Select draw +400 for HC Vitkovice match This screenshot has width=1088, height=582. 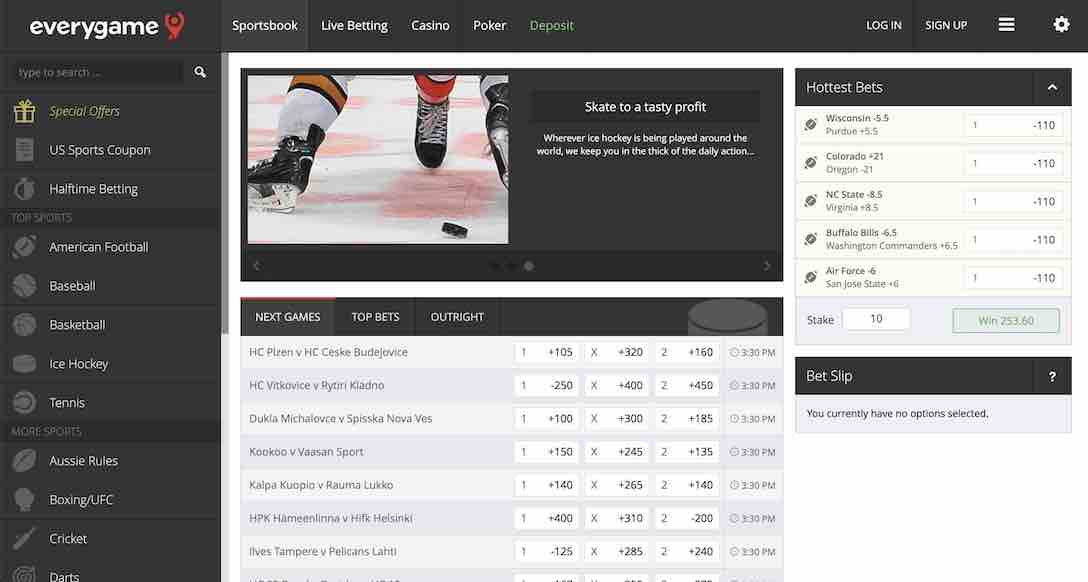[x=617, y=386]
